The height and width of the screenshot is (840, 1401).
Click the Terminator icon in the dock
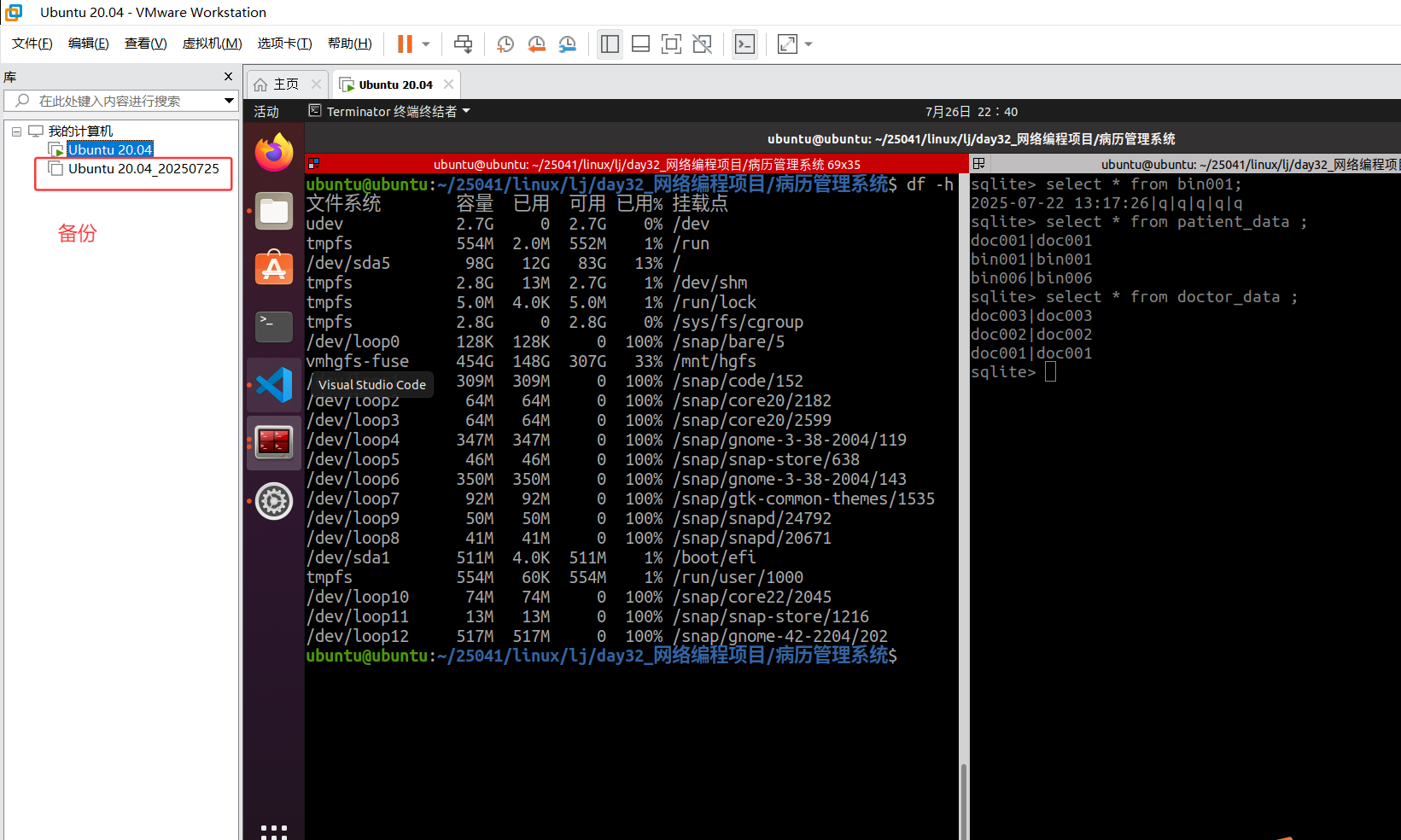274,442
